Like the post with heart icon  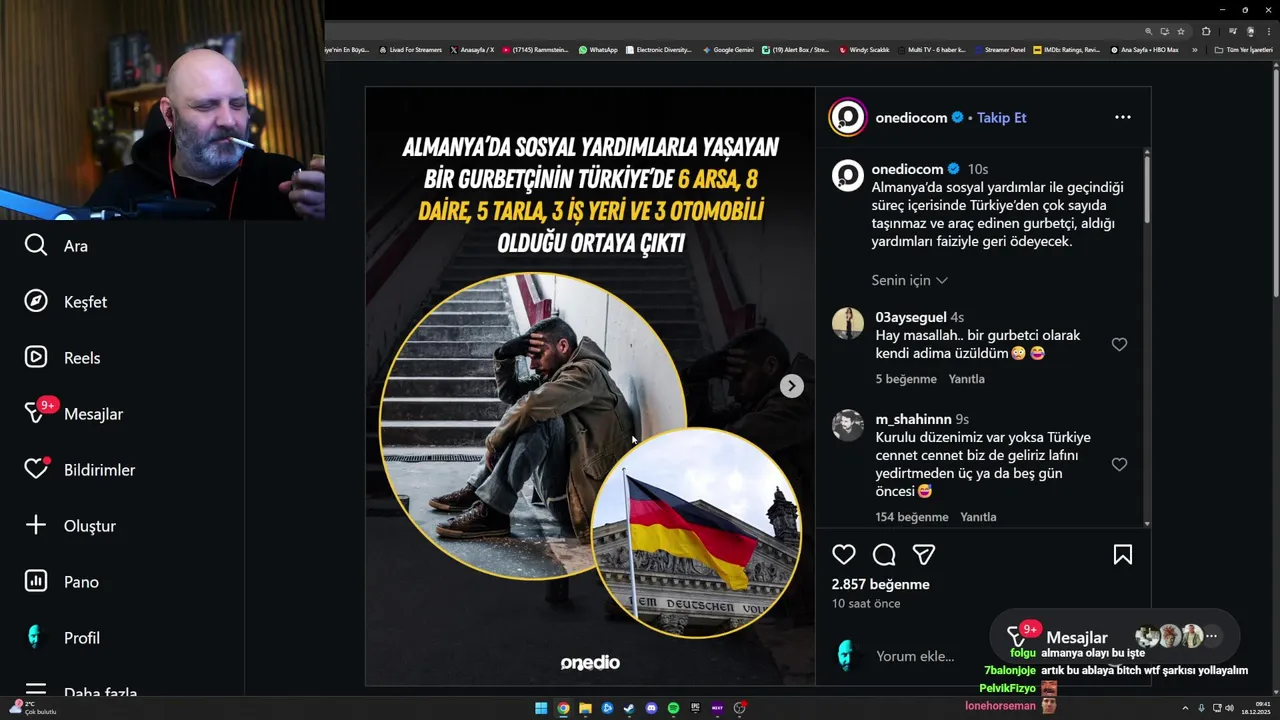click(x=844, y=554)
